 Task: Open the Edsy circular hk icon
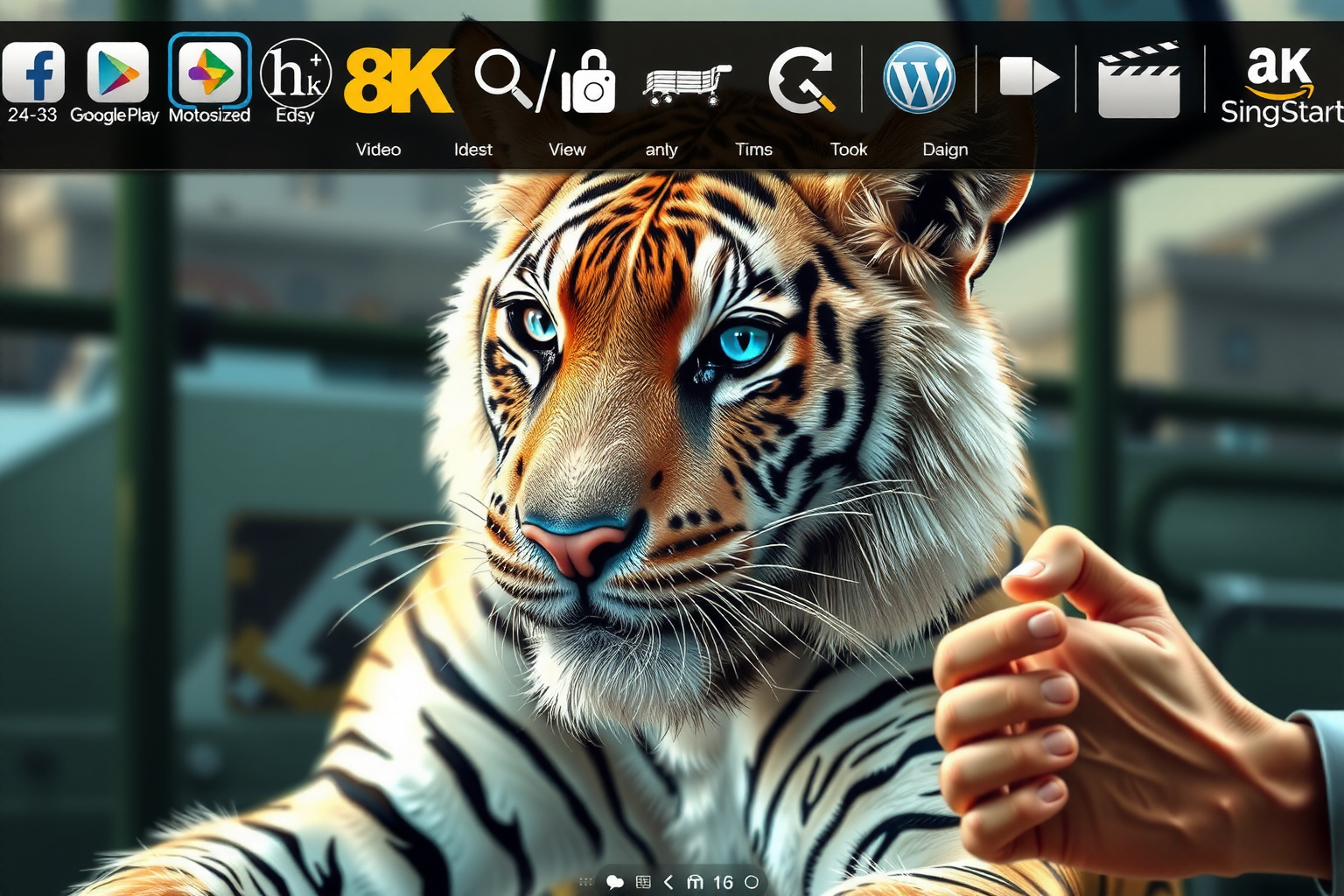pyautogui.click(x=295, y=73)
